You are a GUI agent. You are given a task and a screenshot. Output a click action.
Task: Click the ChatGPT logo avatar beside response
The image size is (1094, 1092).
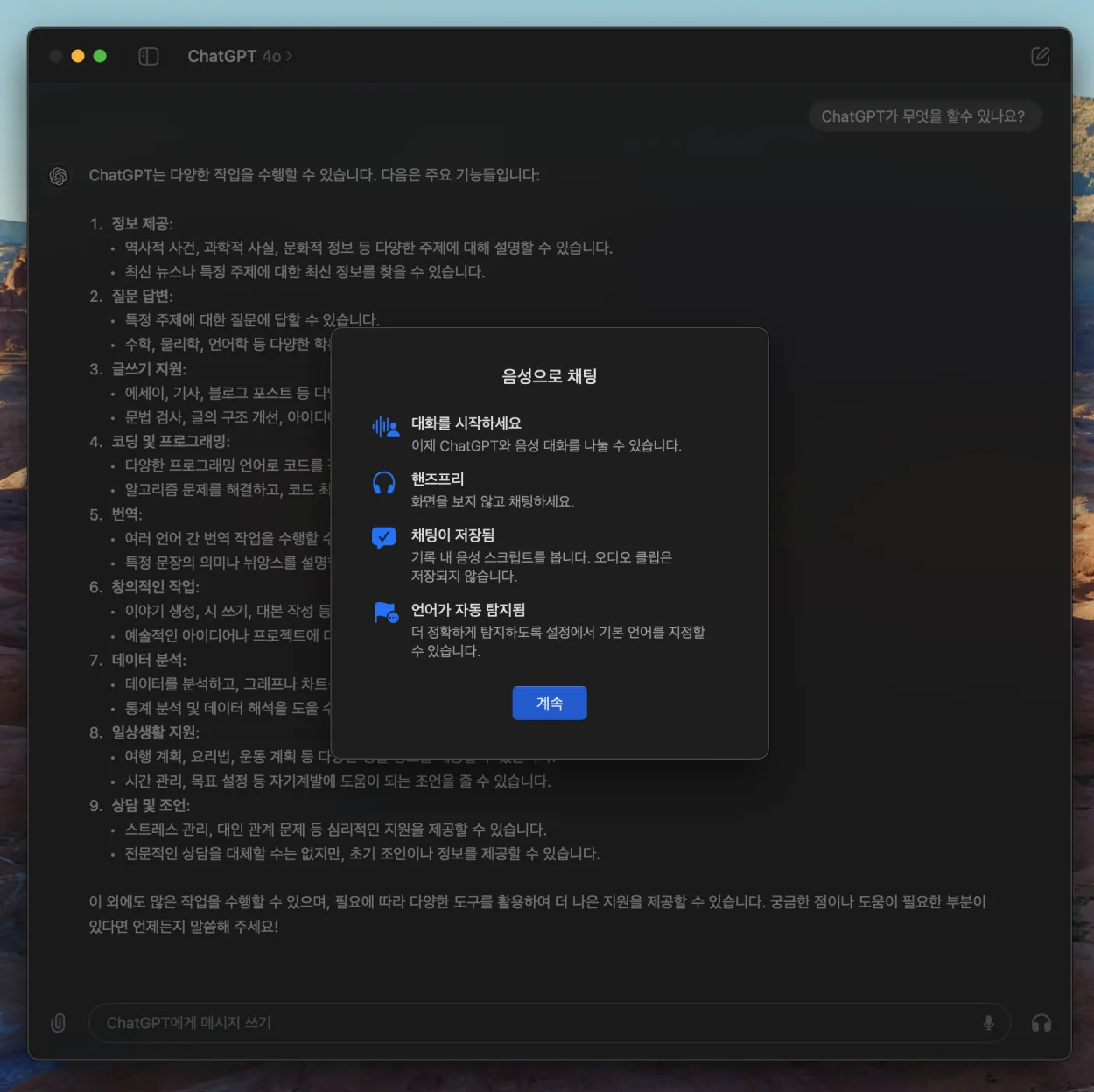pyautogui.click(x=59, y=176)
